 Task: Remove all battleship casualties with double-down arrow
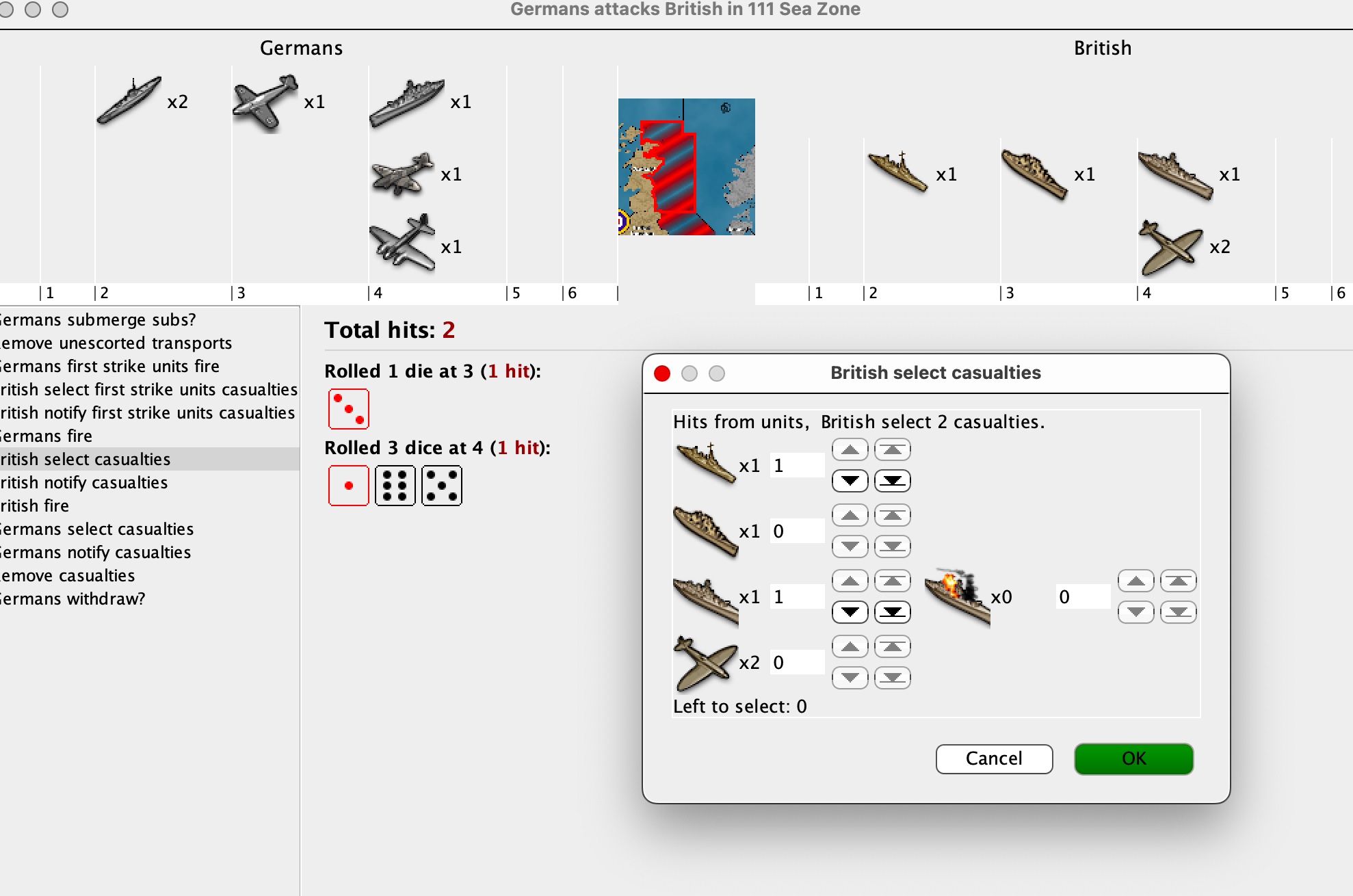click(x=892, y=612)
